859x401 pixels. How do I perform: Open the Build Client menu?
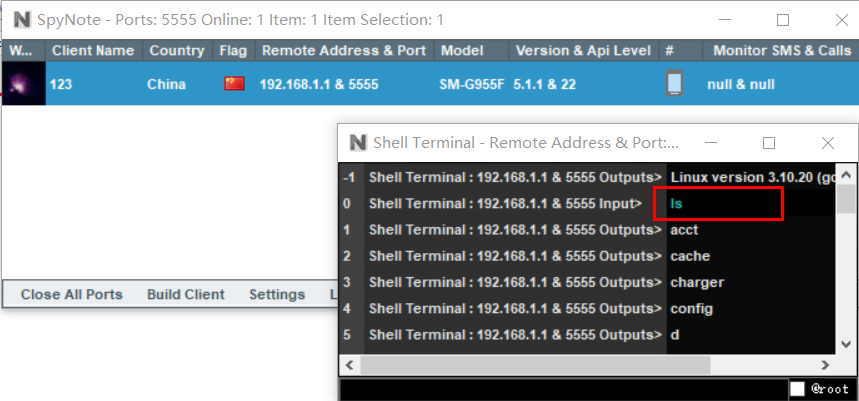click(x=185, y=294)
